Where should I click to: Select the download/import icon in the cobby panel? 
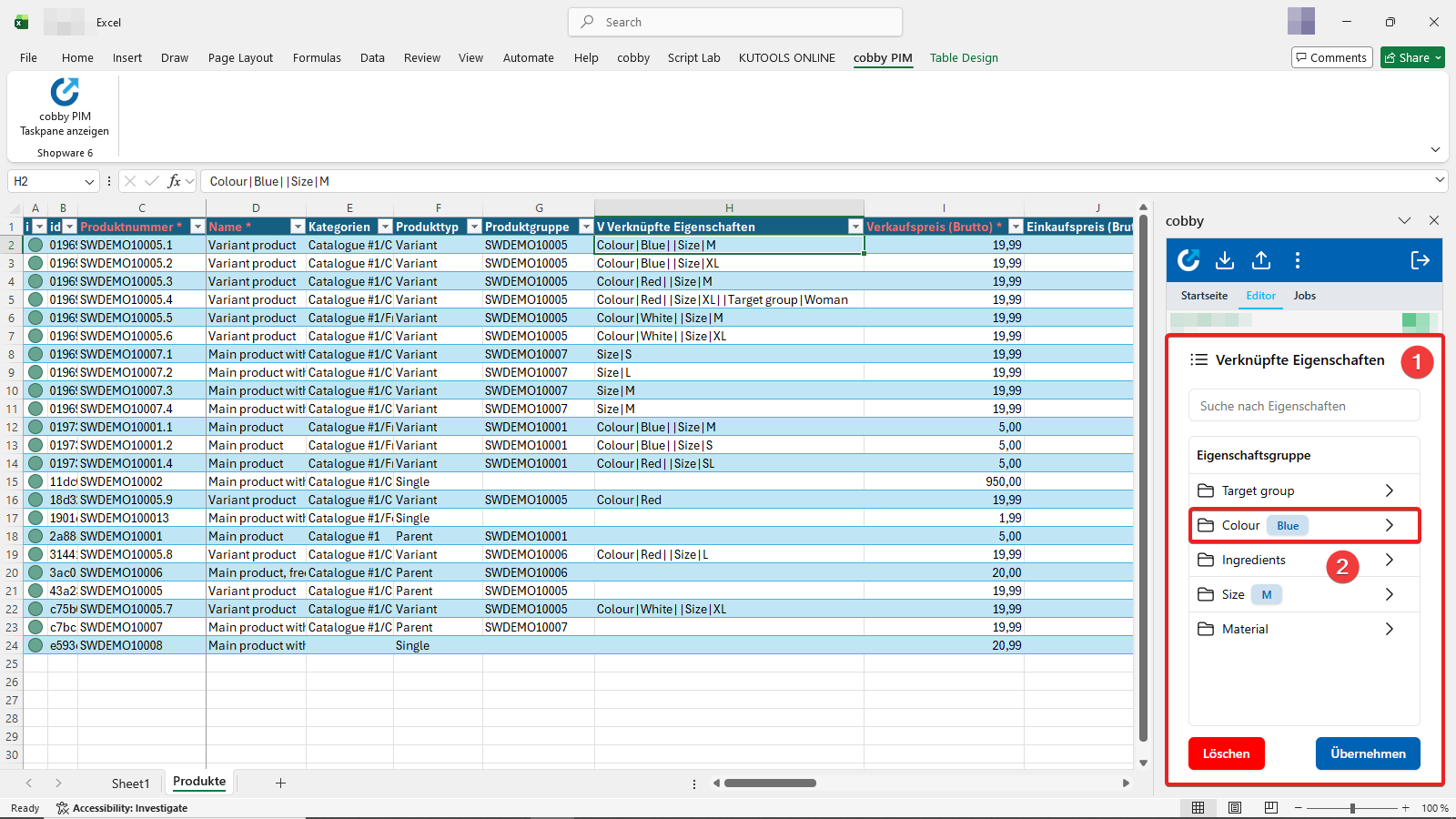point(1224,261)
